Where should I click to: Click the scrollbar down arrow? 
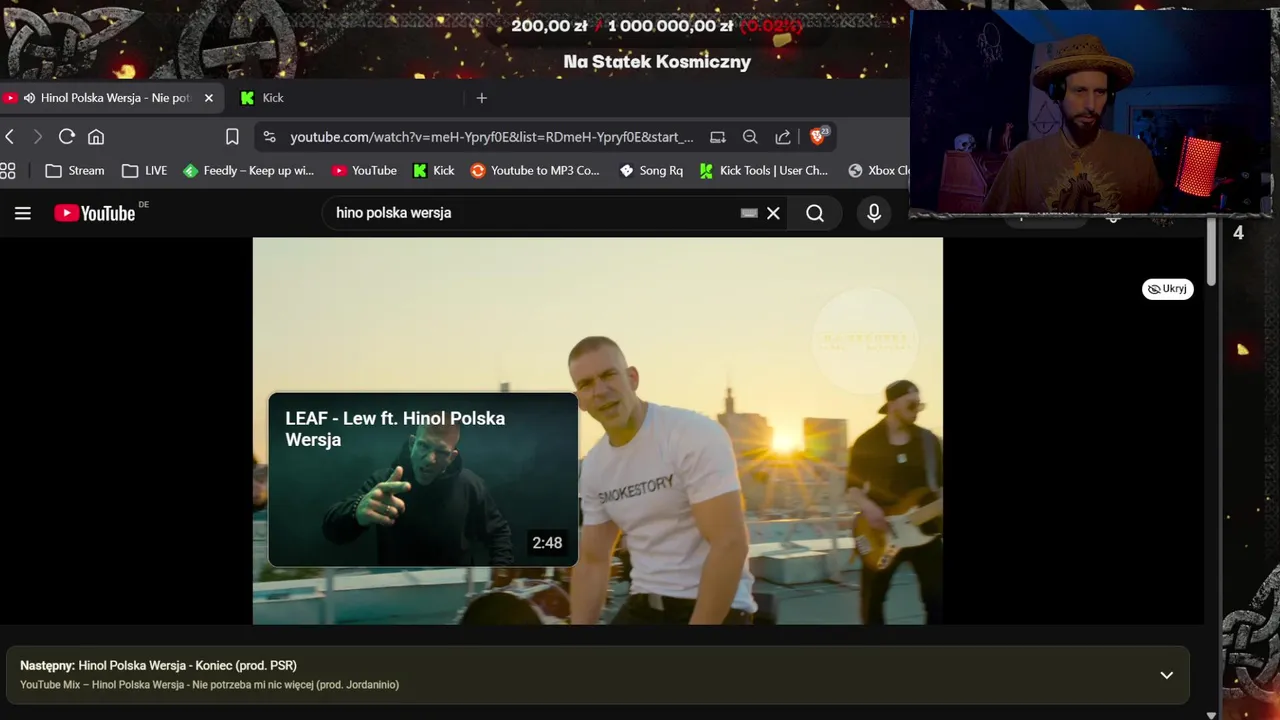1211,714
